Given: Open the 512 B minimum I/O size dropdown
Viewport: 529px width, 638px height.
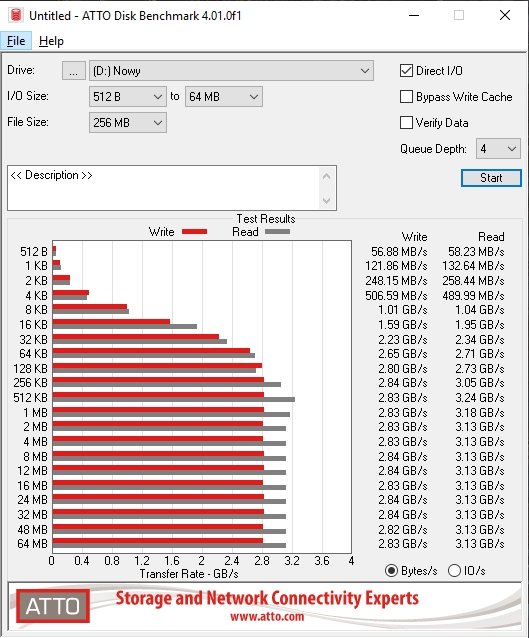Looking at the screenshot, I should click(128, 97).
